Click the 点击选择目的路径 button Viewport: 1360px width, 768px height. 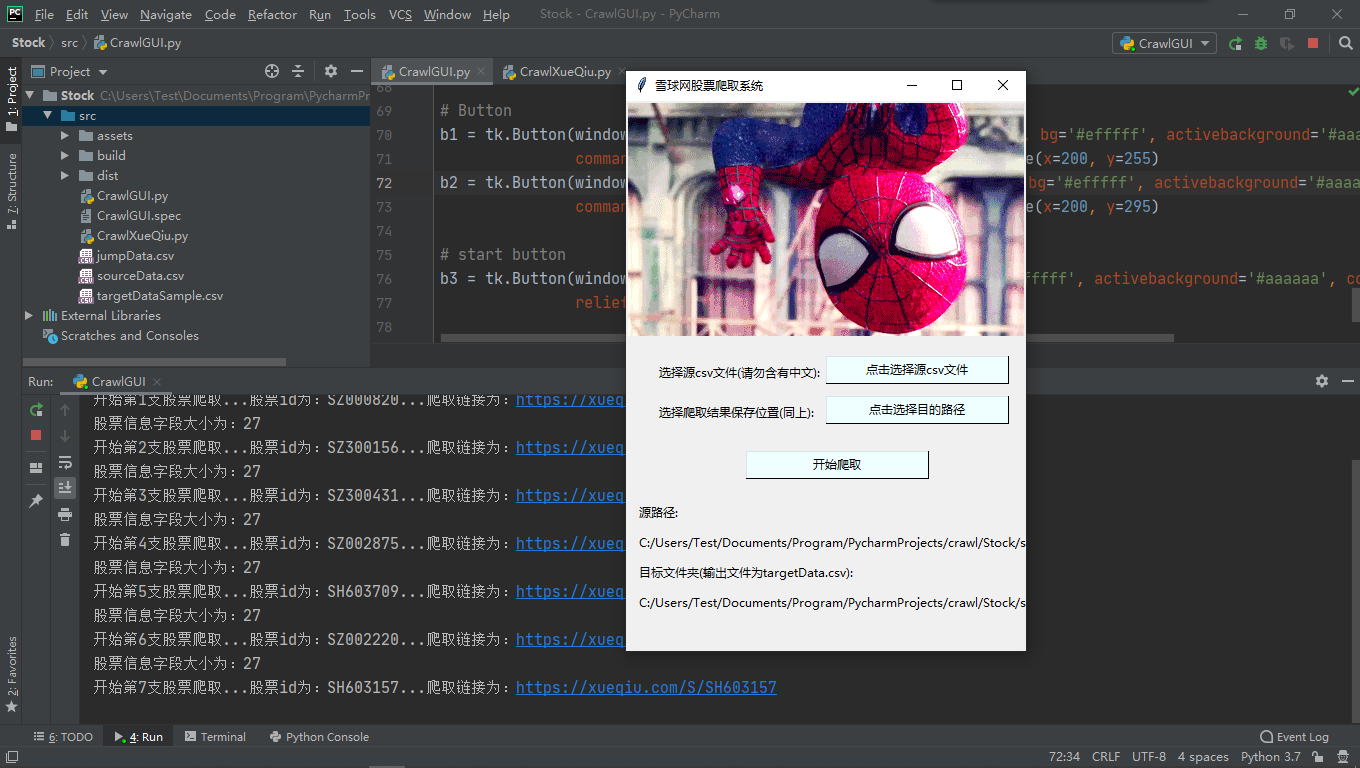917,410
